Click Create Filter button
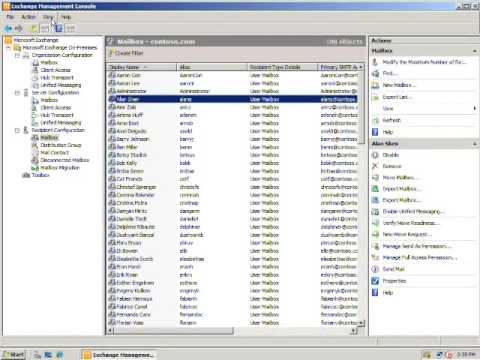Screen dimensions: 480x360 pyautogui.click(x=127, y=53)
